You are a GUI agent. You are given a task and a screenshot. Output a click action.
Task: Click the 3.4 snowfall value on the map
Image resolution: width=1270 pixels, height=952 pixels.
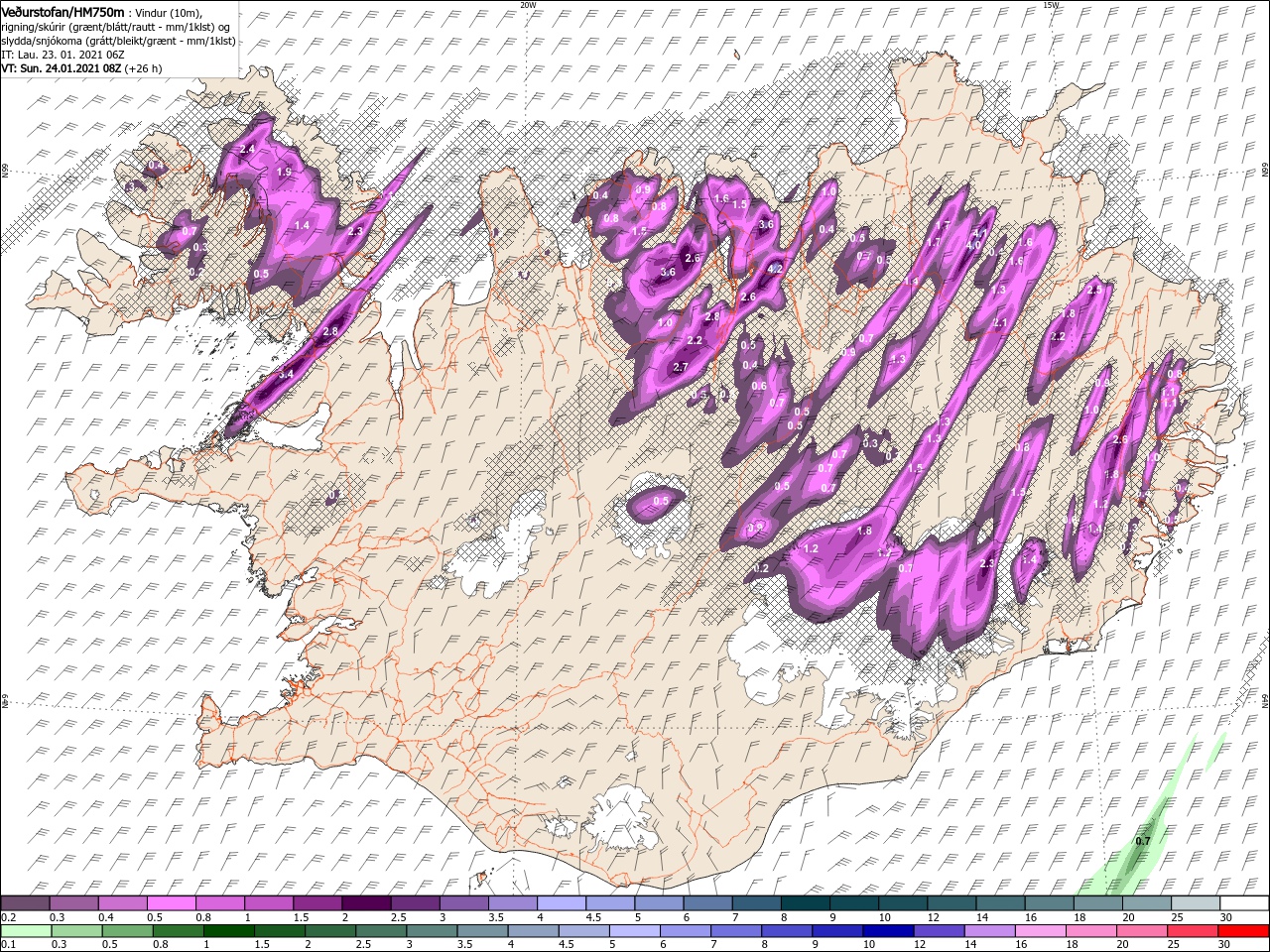286,374
